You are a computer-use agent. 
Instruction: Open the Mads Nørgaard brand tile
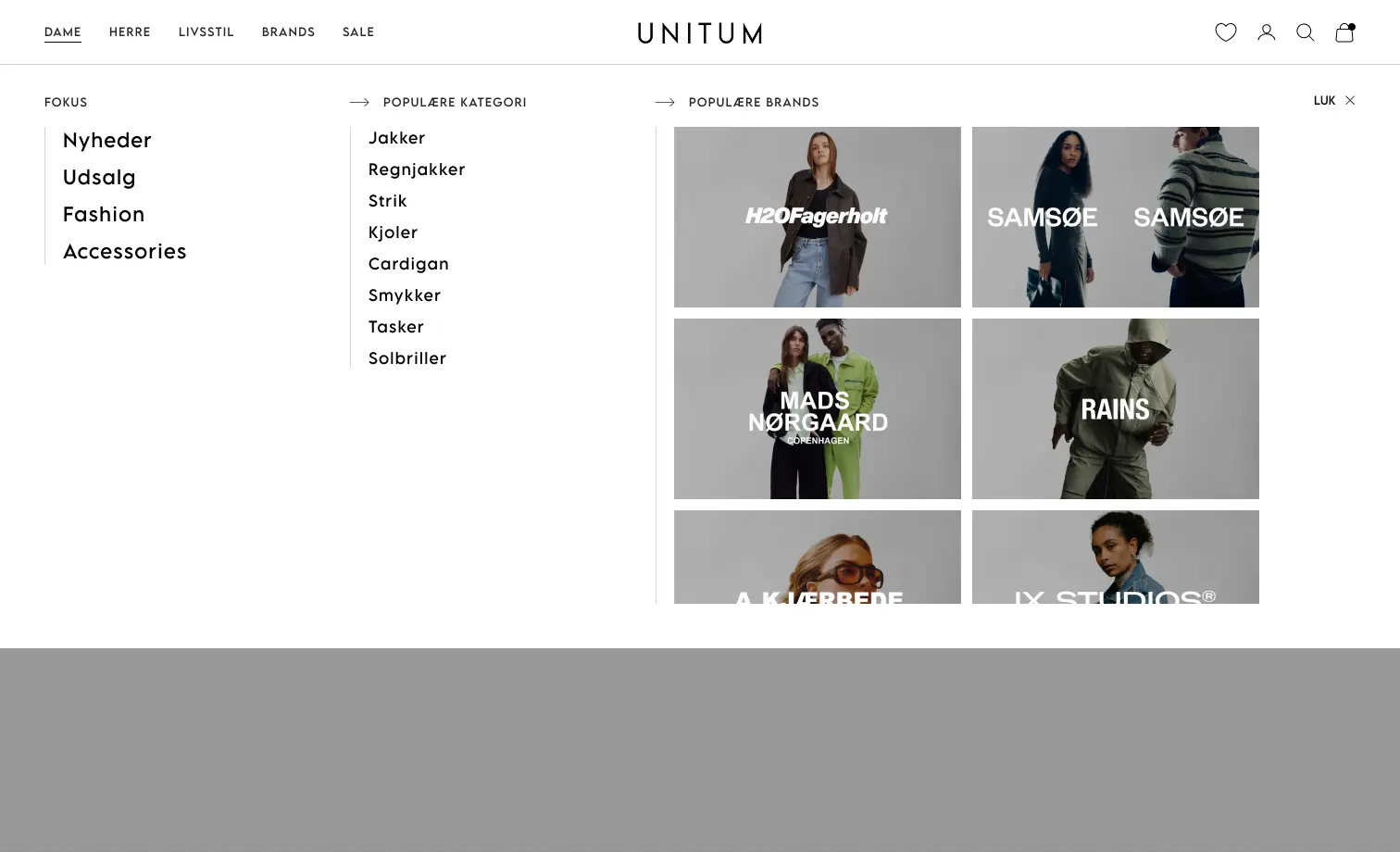[x=818, y=408]
